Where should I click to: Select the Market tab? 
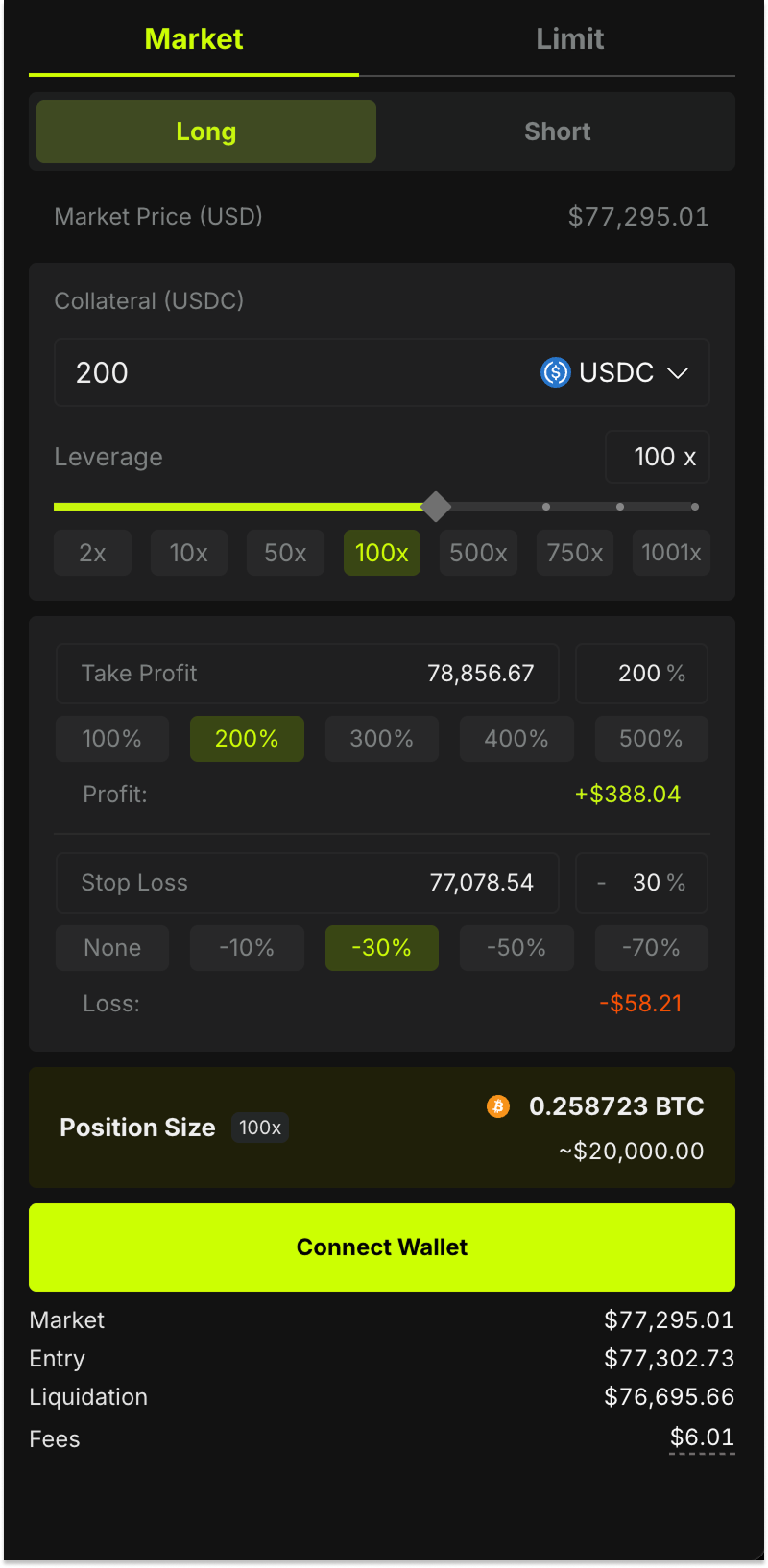(194, 39)
